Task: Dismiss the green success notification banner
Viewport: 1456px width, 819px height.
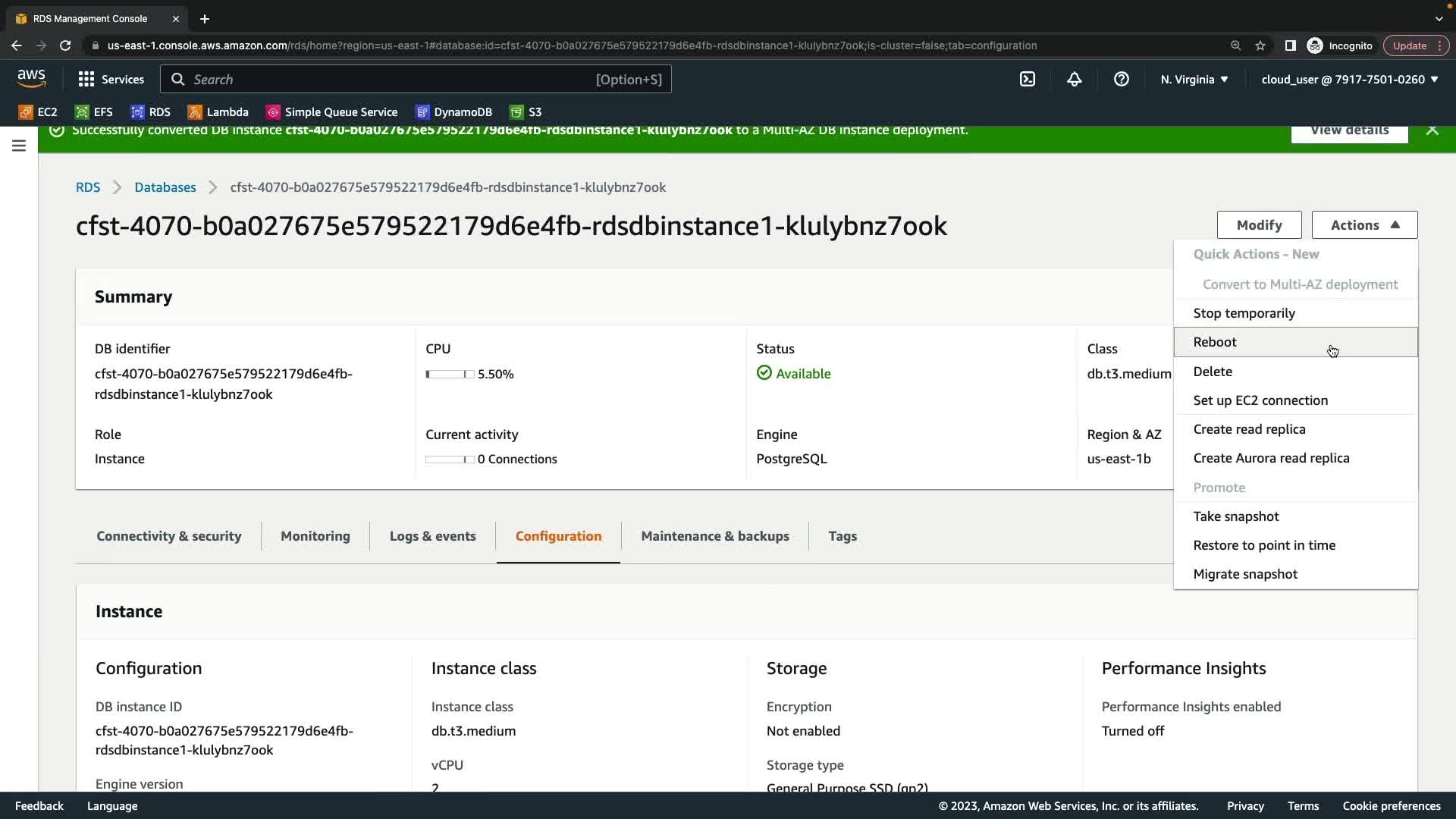Action: pyautogui.click(x=1432, y=130)
